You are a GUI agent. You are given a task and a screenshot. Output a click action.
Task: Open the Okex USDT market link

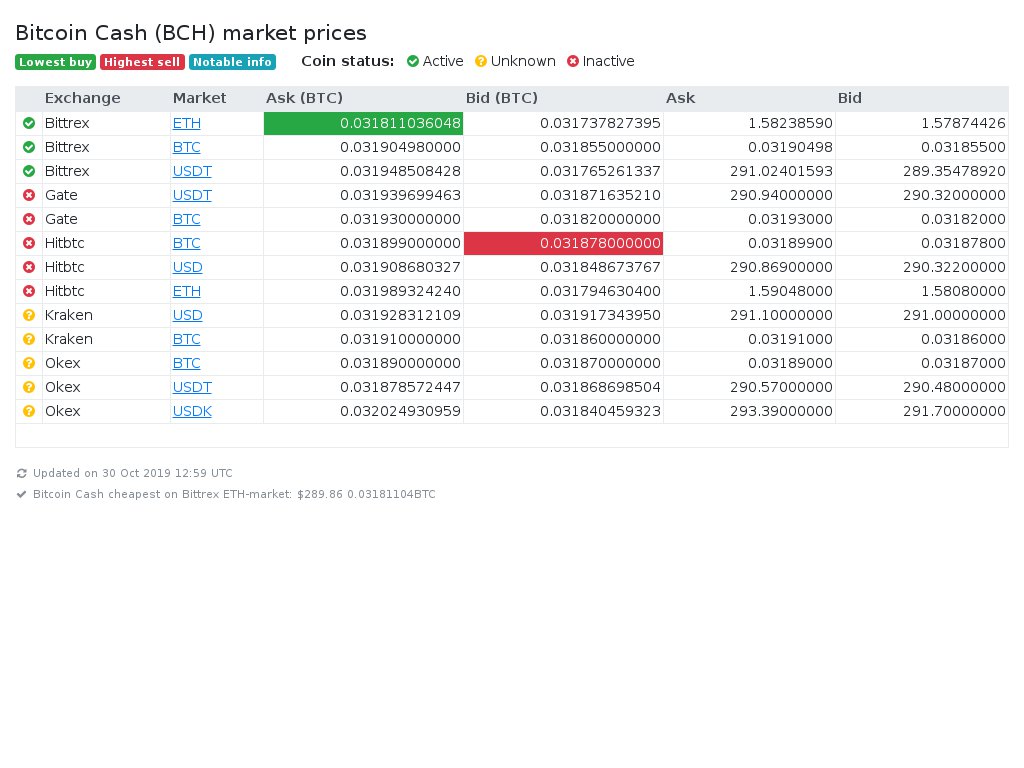[192, 387]
